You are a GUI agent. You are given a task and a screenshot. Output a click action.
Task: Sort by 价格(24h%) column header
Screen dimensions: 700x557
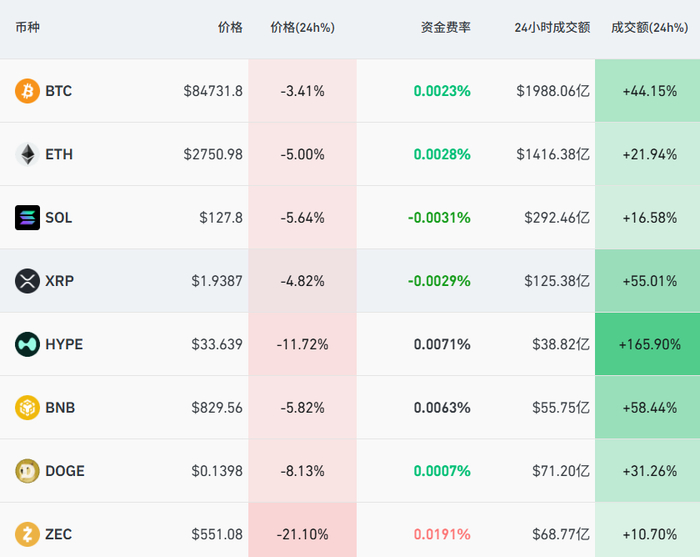(302, 28)
